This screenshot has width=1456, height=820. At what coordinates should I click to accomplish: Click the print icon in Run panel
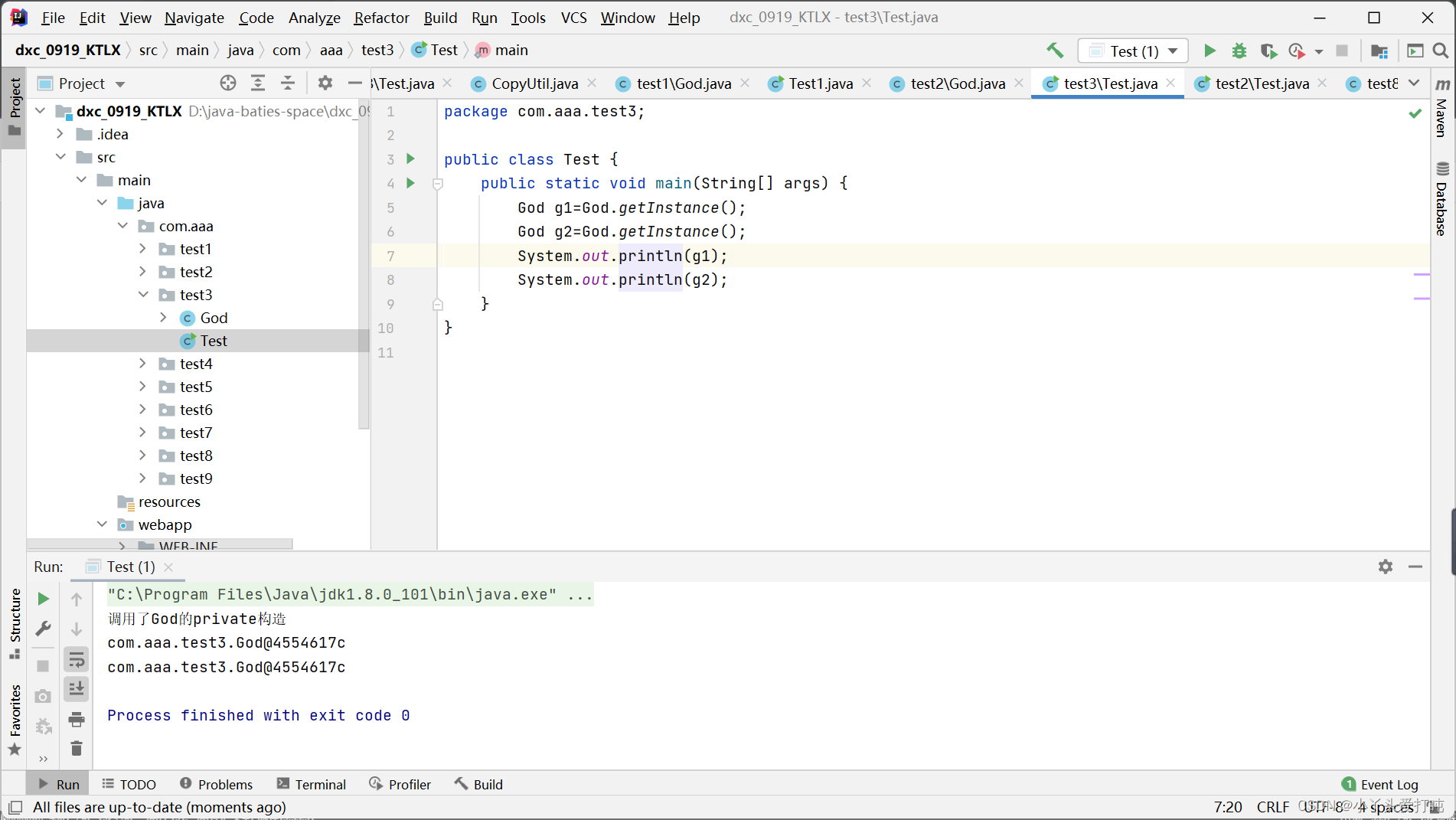[x=77, y=719]
